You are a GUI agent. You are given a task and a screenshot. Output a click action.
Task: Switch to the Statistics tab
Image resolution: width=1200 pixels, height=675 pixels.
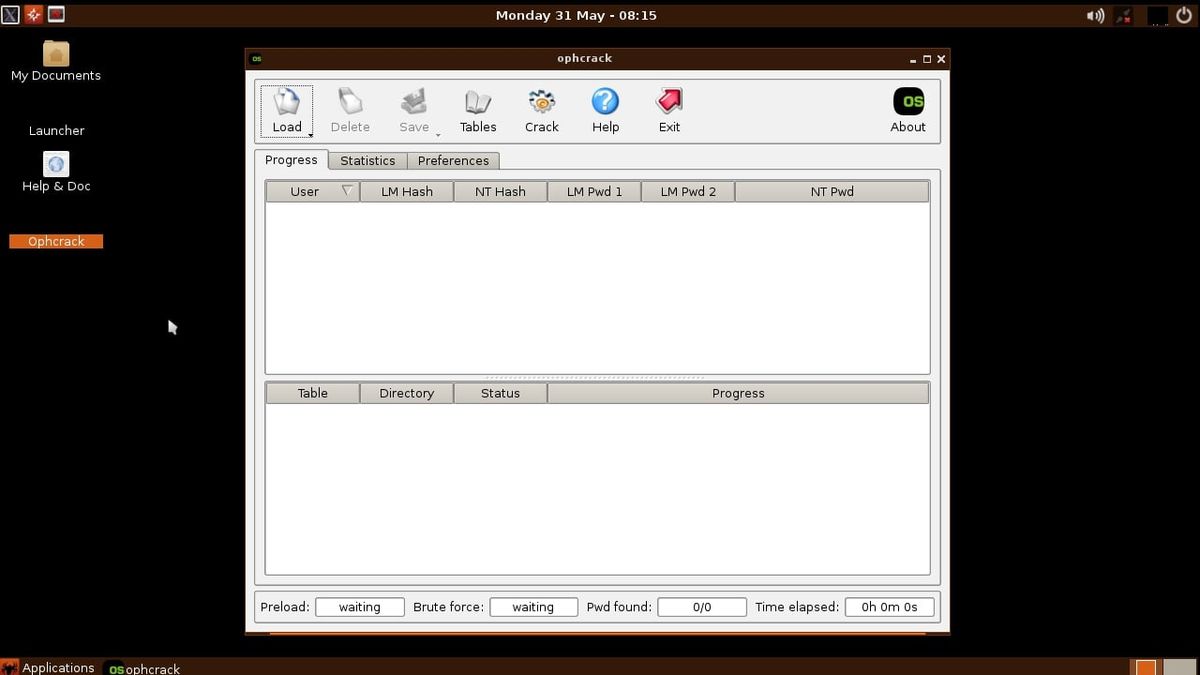coord(367,160)
